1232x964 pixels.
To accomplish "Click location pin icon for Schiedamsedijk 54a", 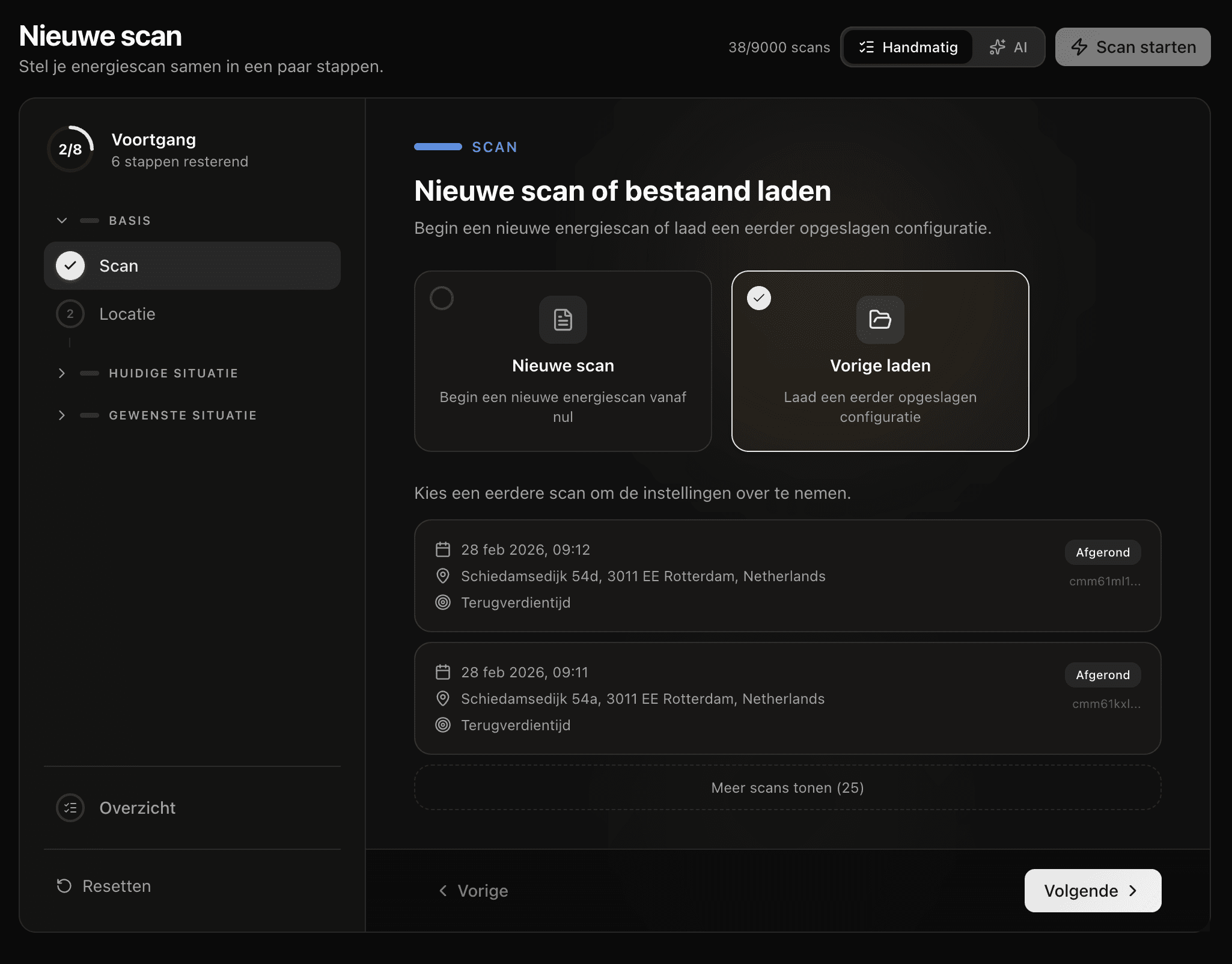I will [x=443, y=698].
